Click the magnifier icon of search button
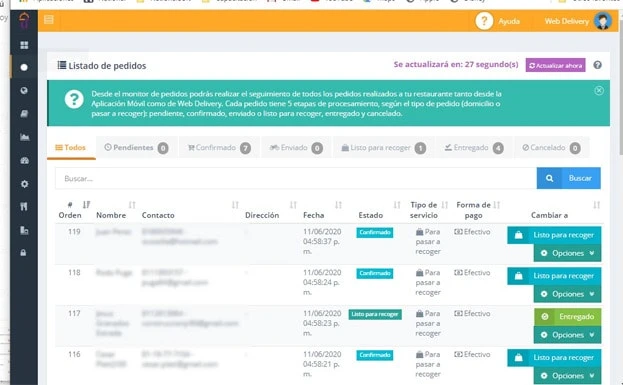 click(549, 178)
